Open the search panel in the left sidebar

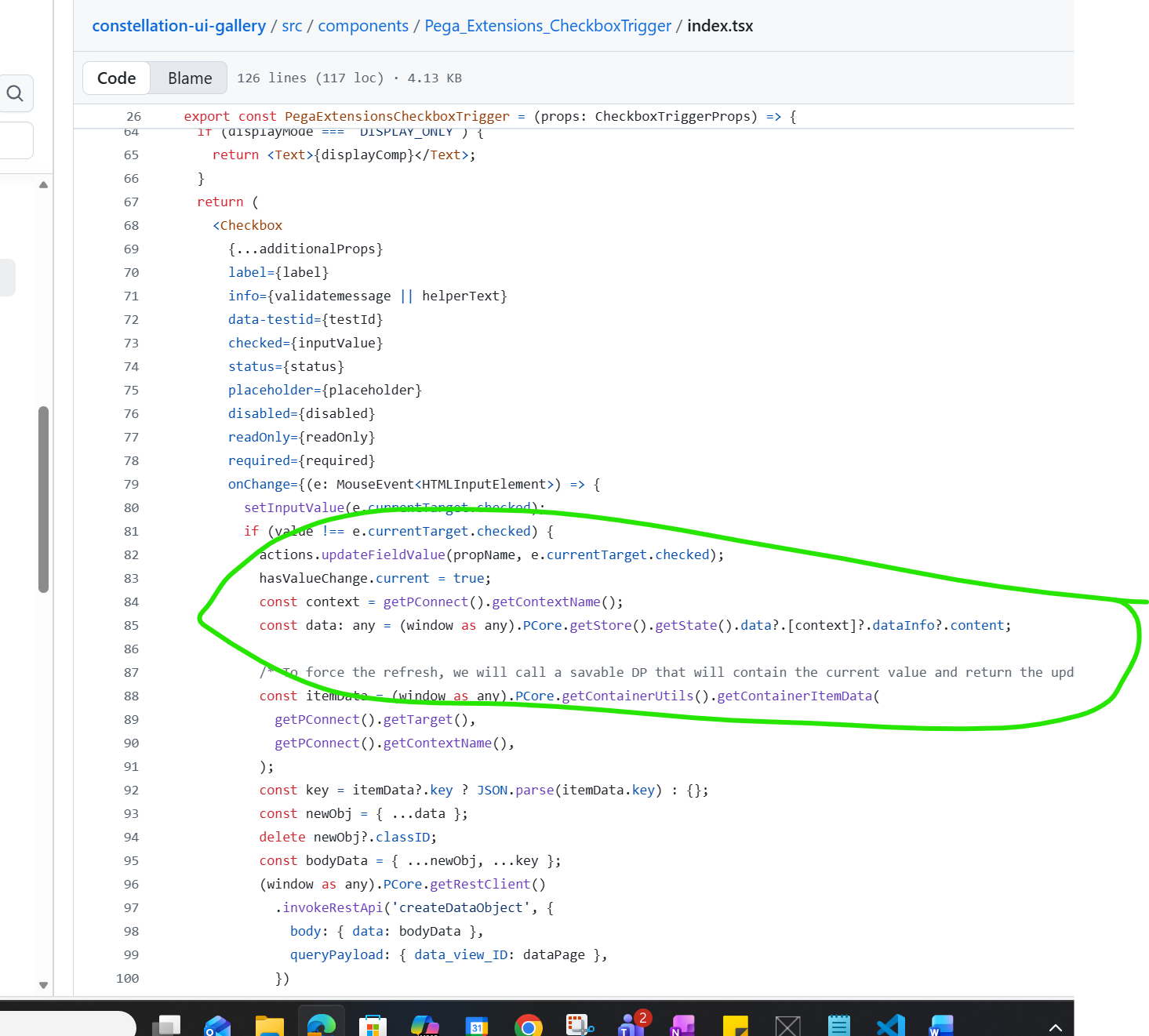click(16, 93)
